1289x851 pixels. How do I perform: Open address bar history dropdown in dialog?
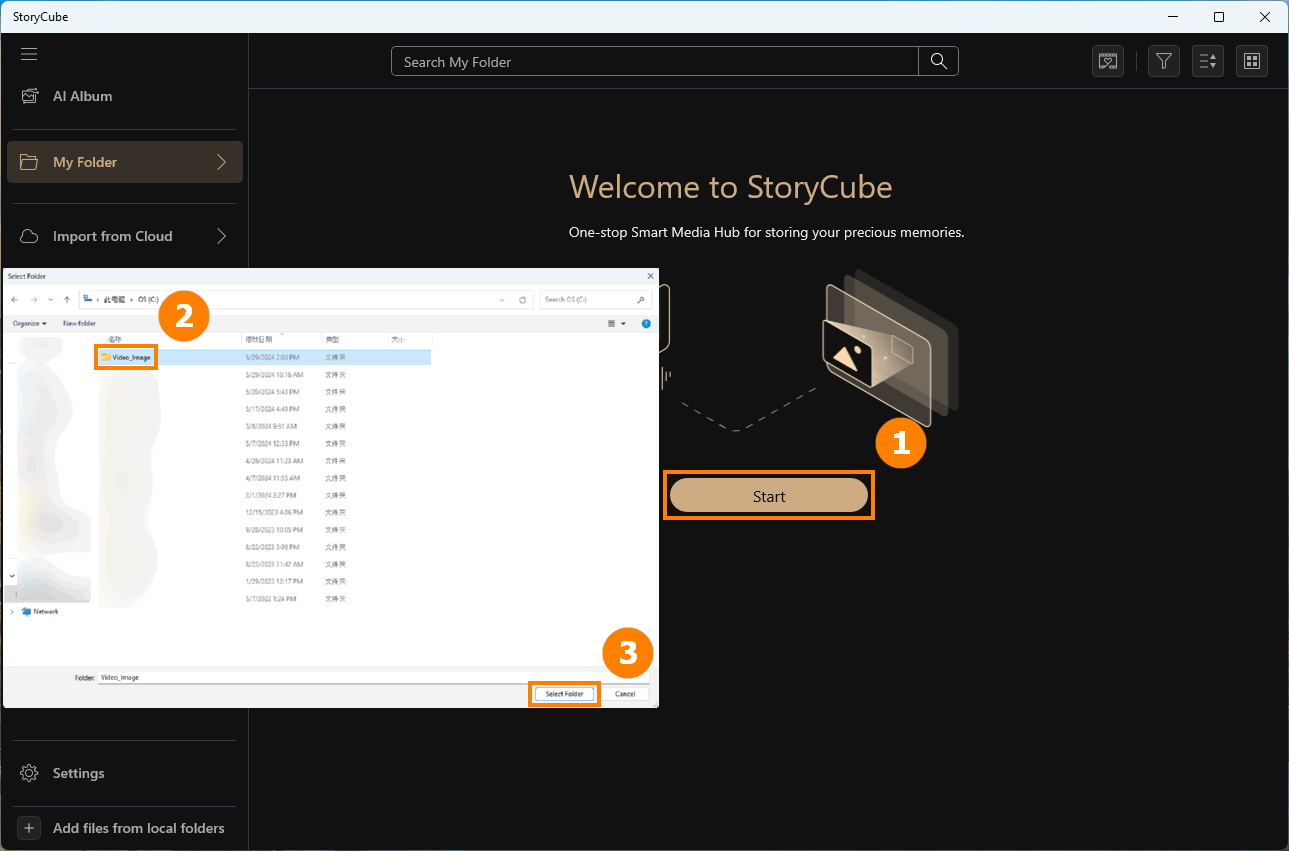502,299
